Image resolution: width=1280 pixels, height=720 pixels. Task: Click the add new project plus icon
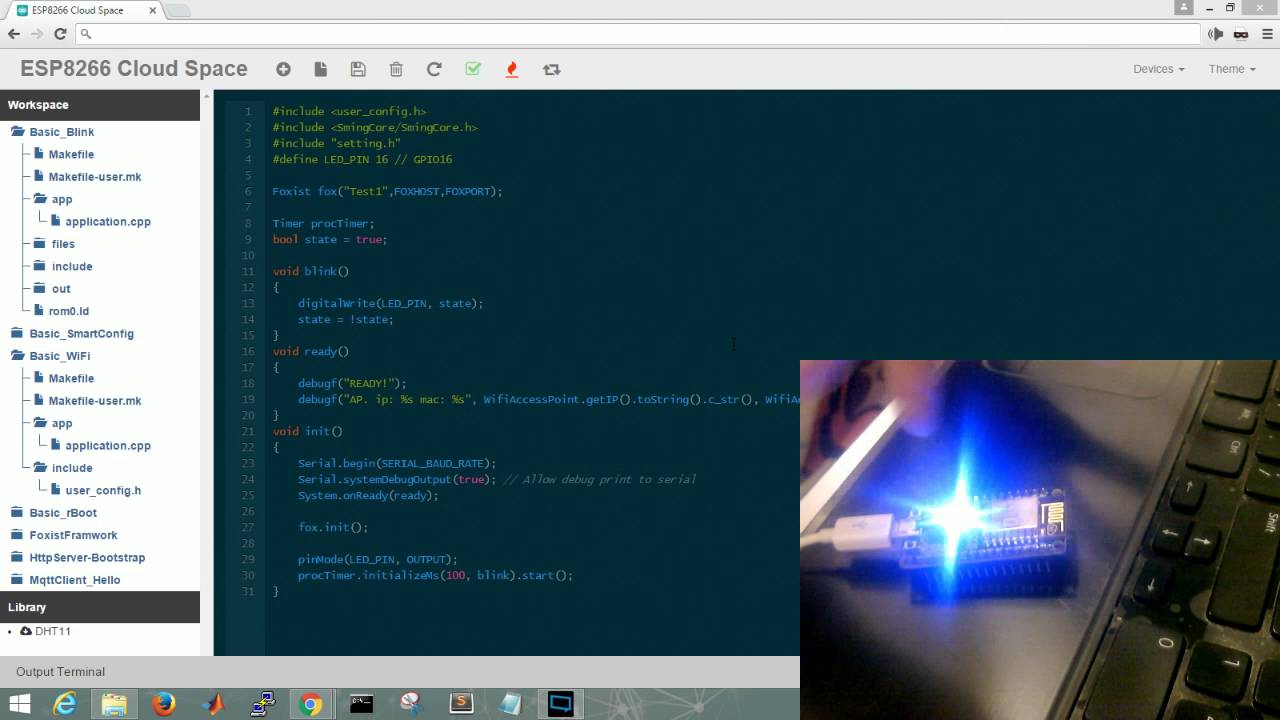tap(283, 69)
